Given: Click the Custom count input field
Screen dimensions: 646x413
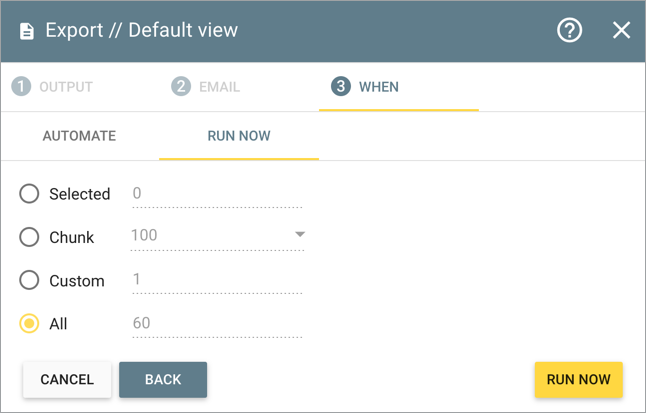Looking at the screenshot, I should click(x=216, y=280).
